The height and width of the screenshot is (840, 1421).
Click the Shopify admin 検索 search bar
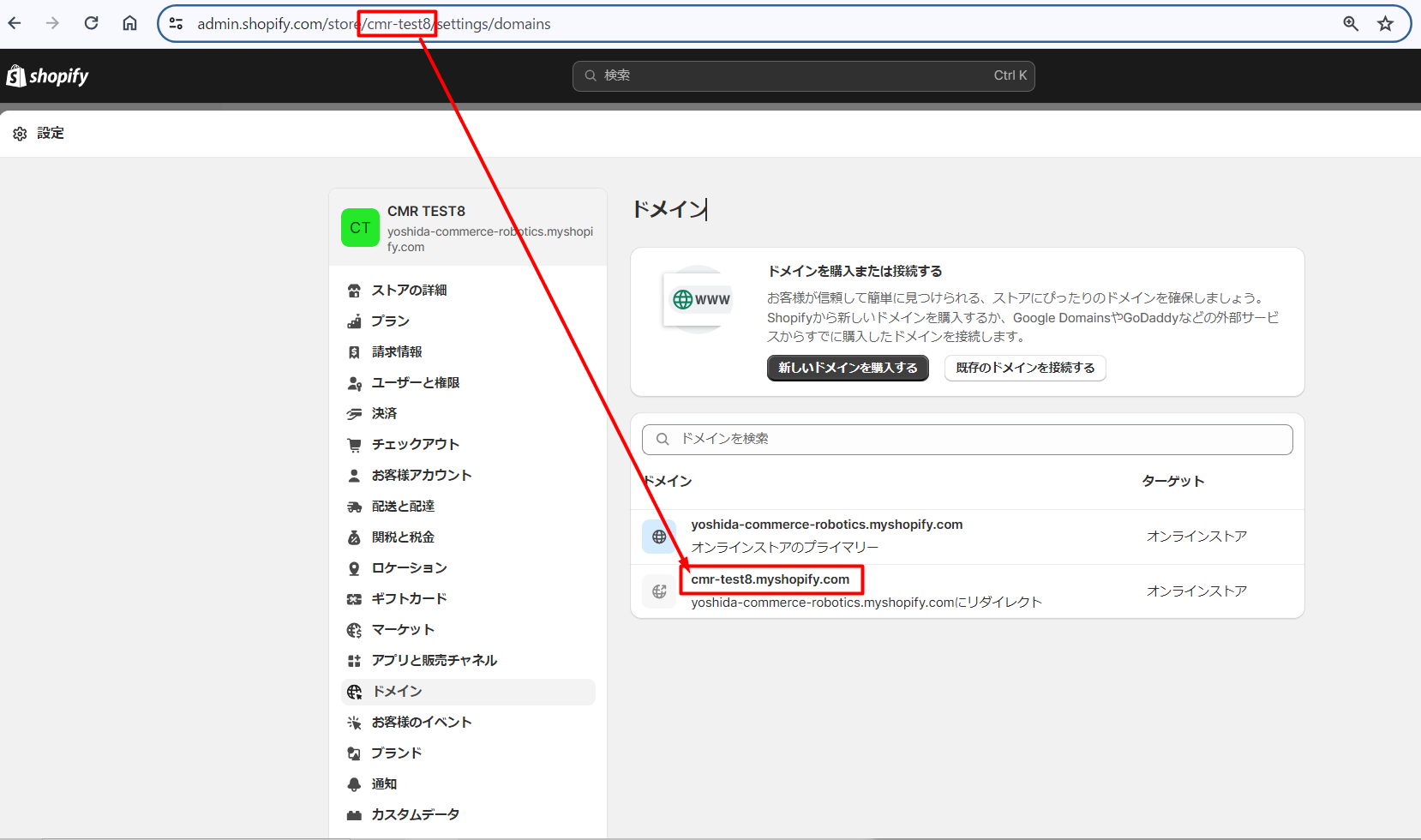pos(803,75)
